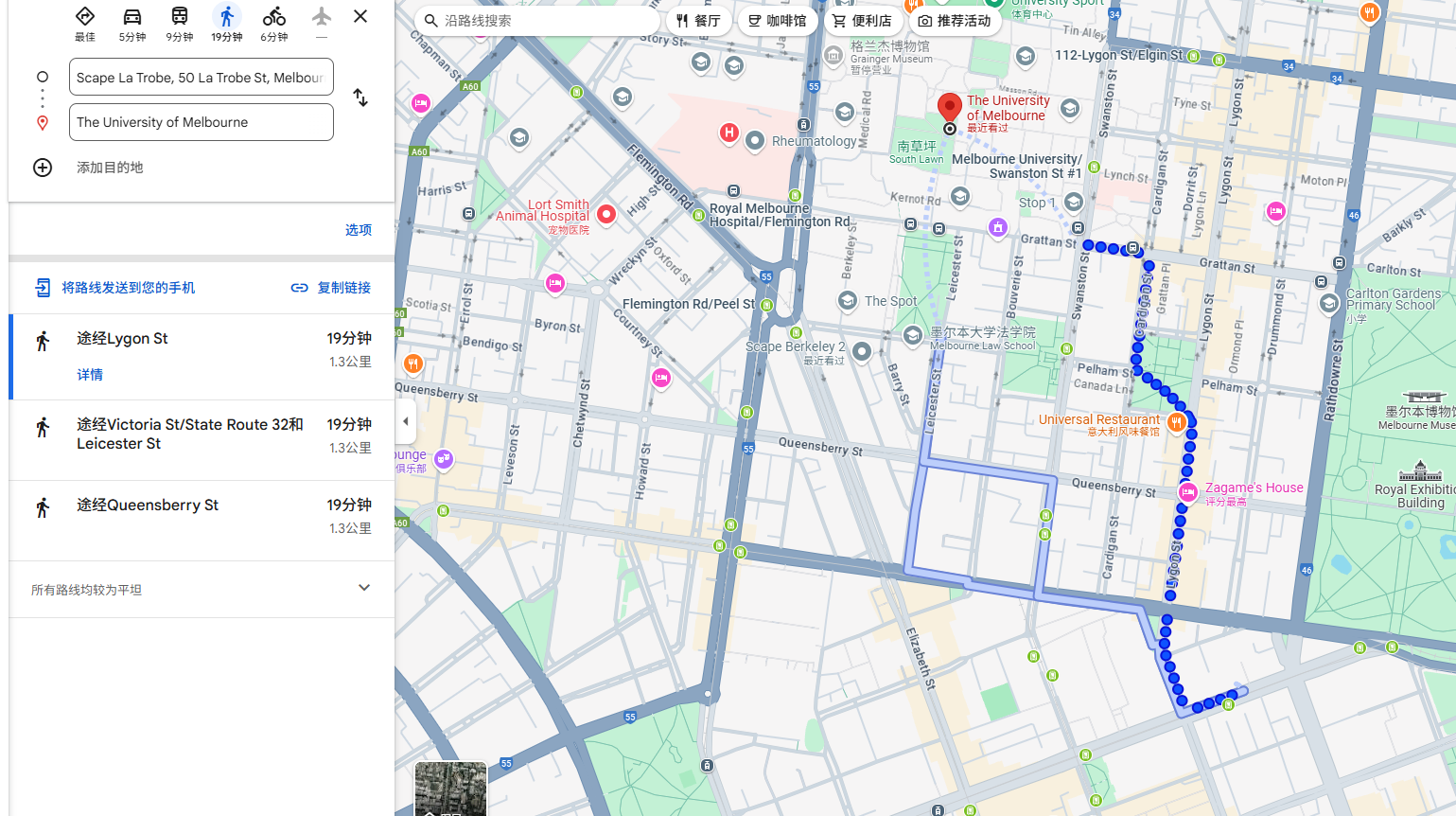Screen dimensions: 1456x816
Task: Close the directions panel
Action: (x=360, y=16)
